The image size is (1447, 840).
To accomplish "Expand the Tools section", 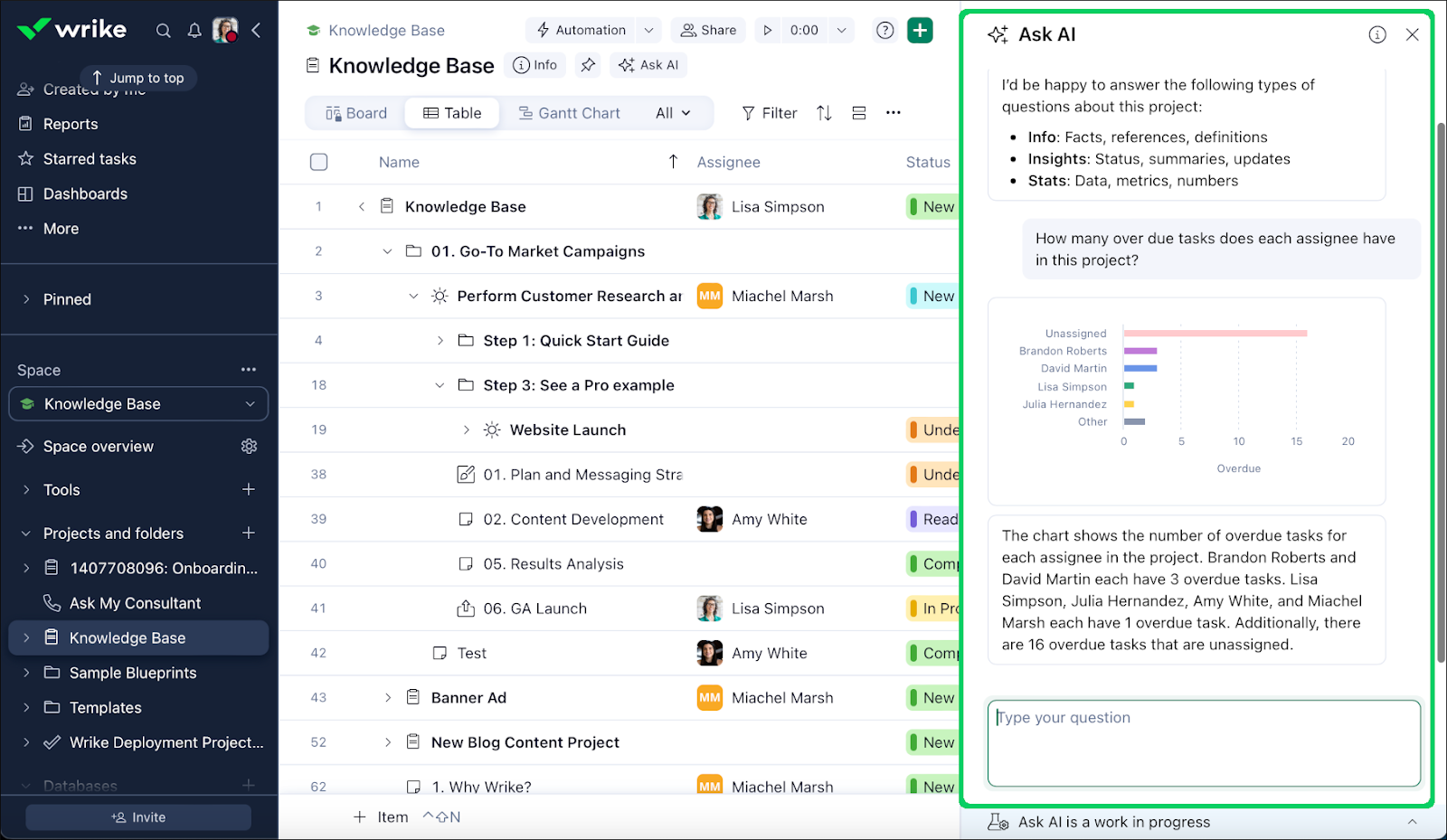I will (26, 489).
